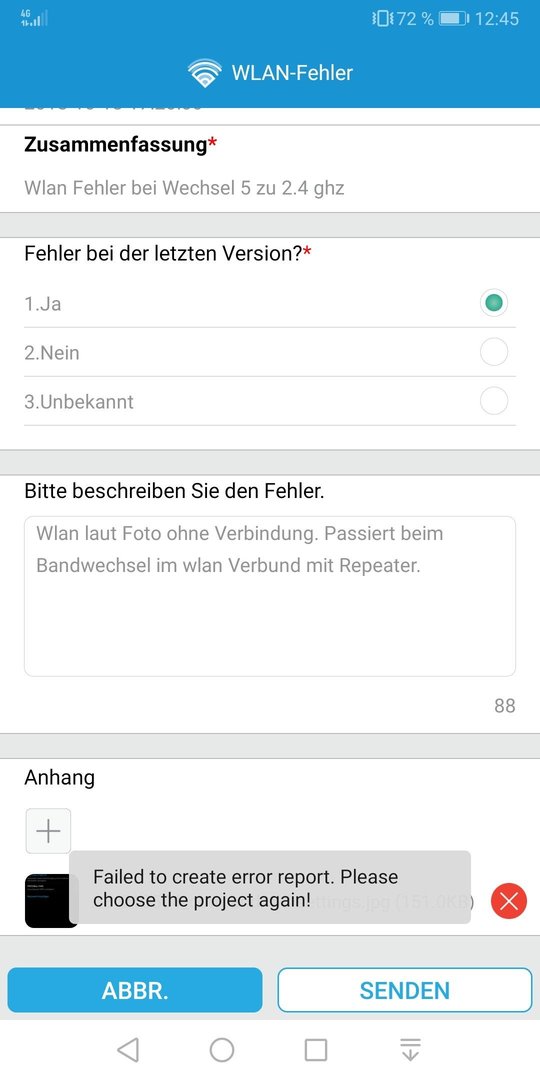540x1080 pixels.
Task: Tap the battery icon in status bar
Action: click(454, 19)
